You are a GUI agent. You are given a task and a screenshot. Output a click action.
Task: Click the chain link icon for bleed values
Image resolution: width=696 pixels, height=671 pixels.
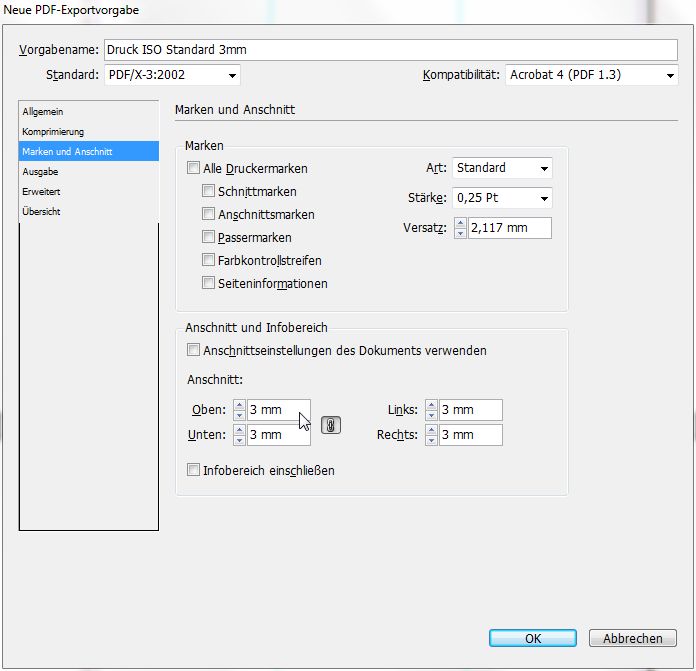click(x=331, y=424)
